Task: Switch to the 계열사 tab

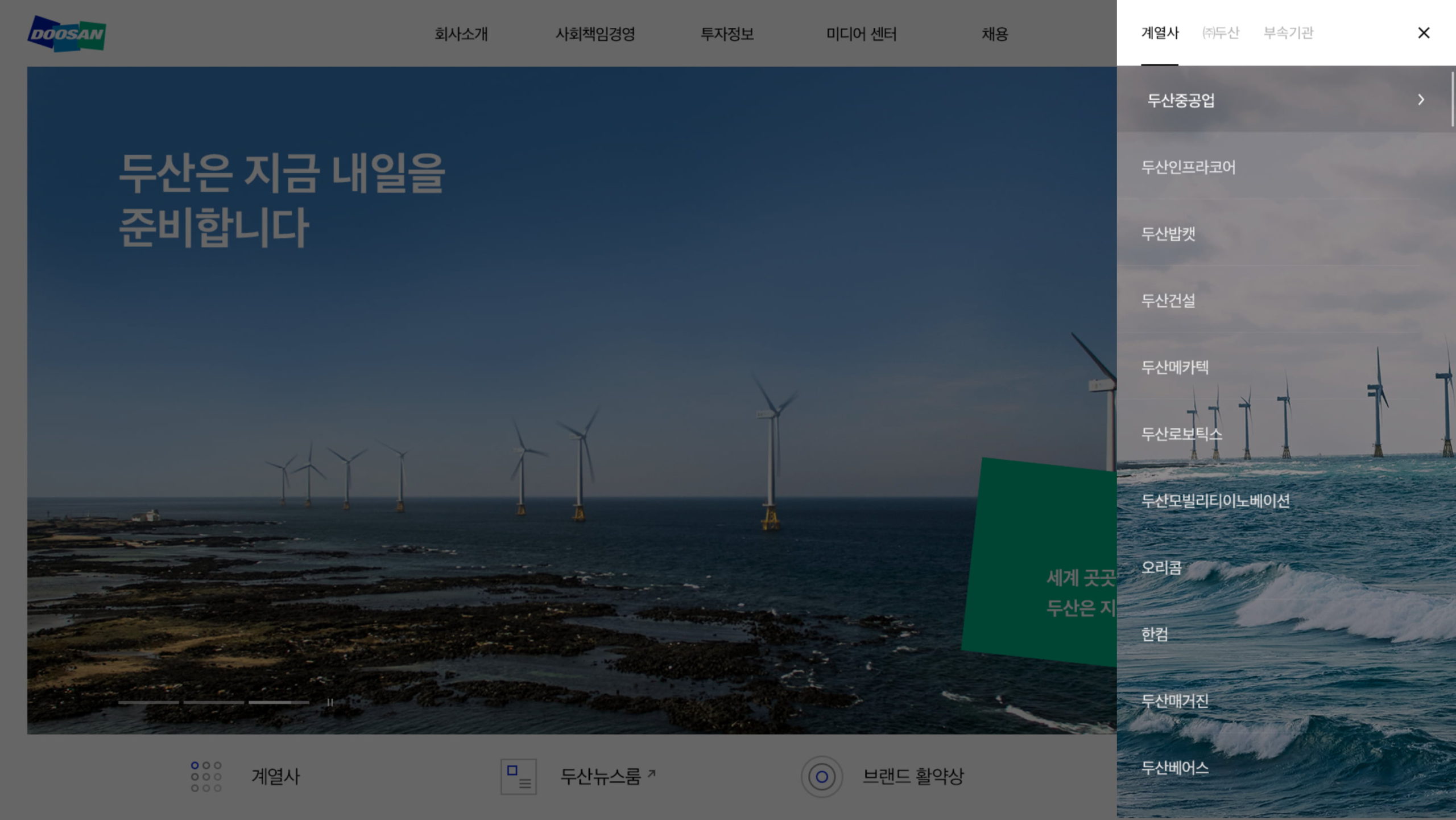Action: click(1160, 33)
